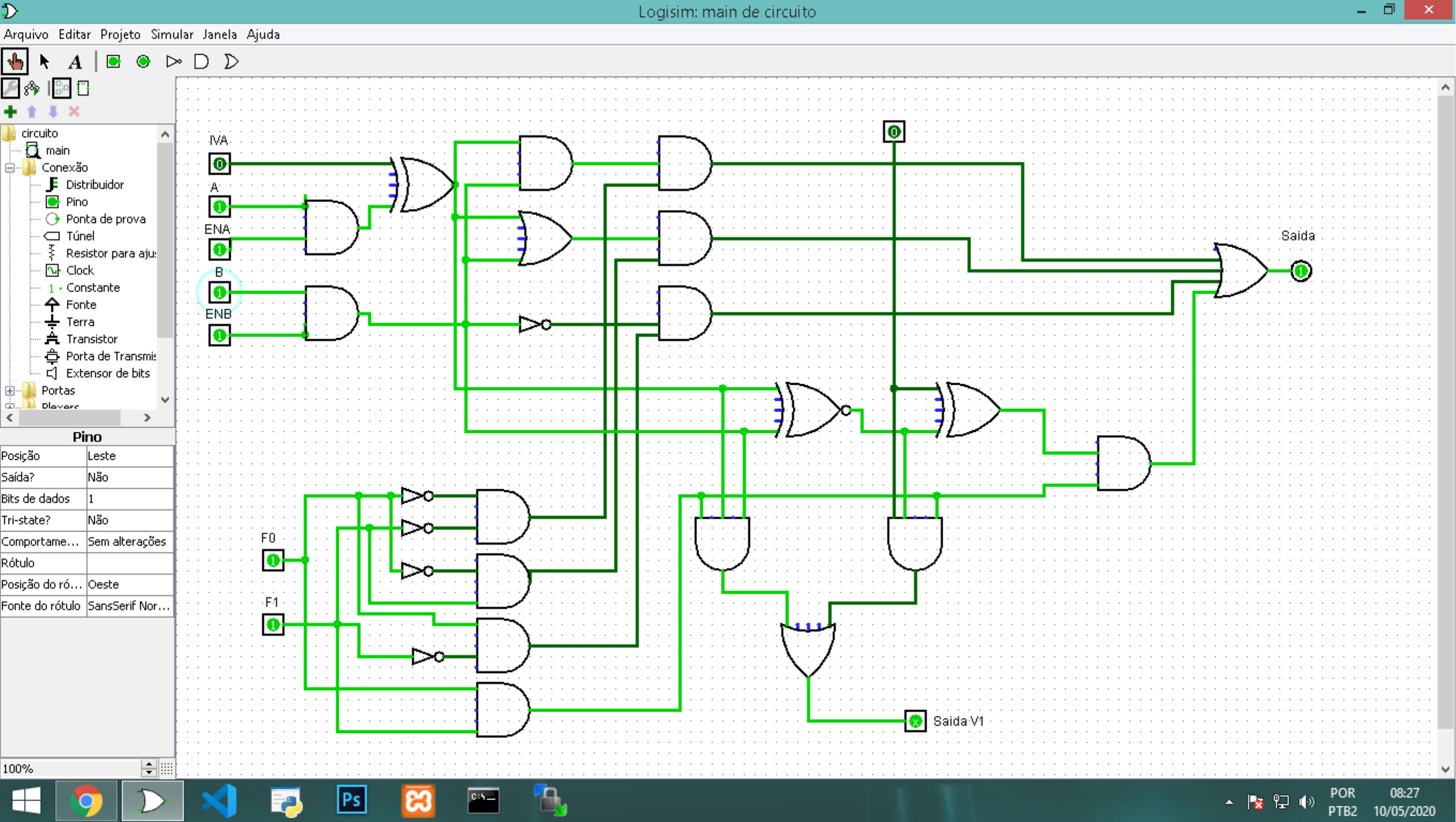The height and width of the screenshot is (822, 1456).
Task: Open the Posição value dropdown
Action: [129, 455]
